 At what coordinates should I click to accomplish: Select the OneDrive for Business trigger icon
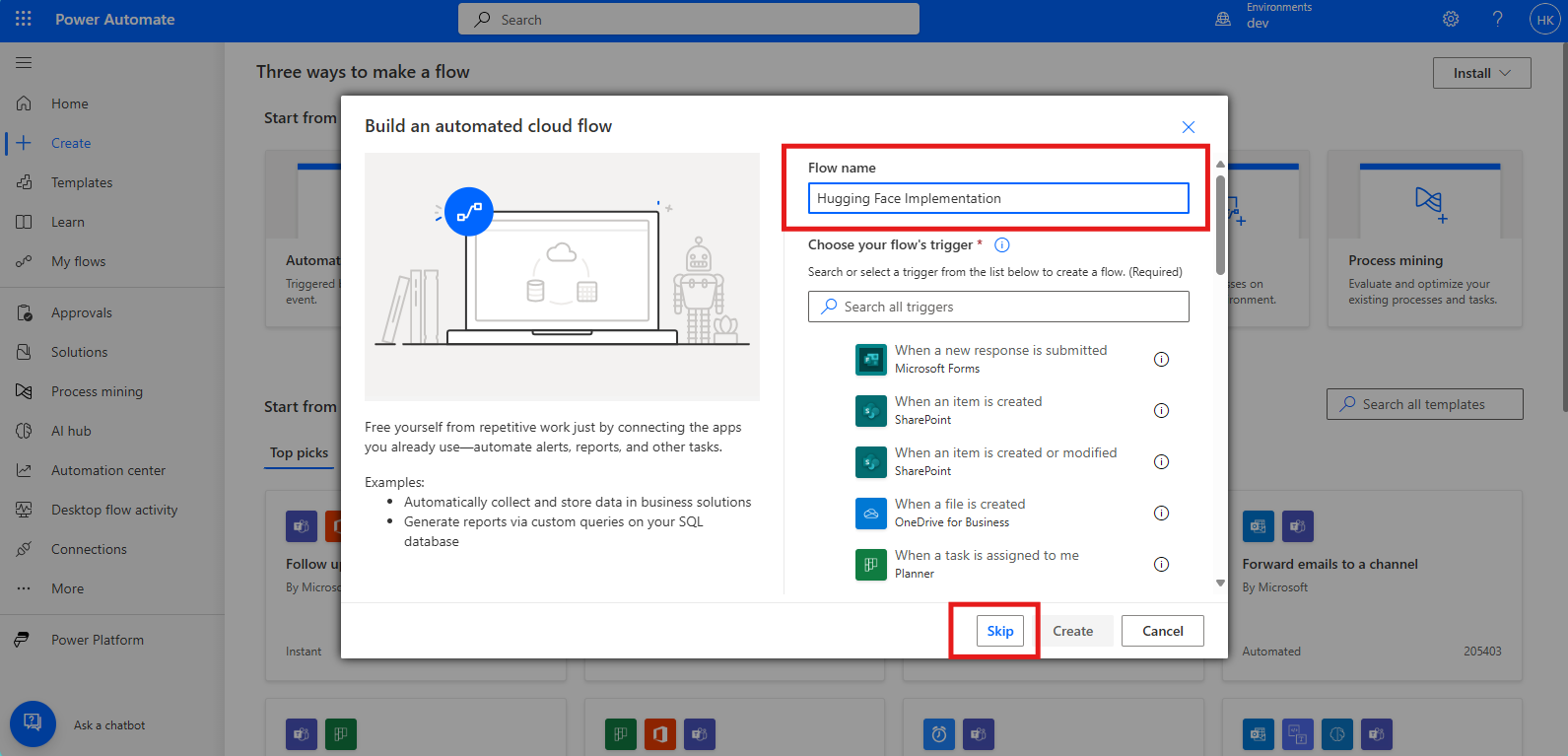pyautogui.click(x=871, y=513)
